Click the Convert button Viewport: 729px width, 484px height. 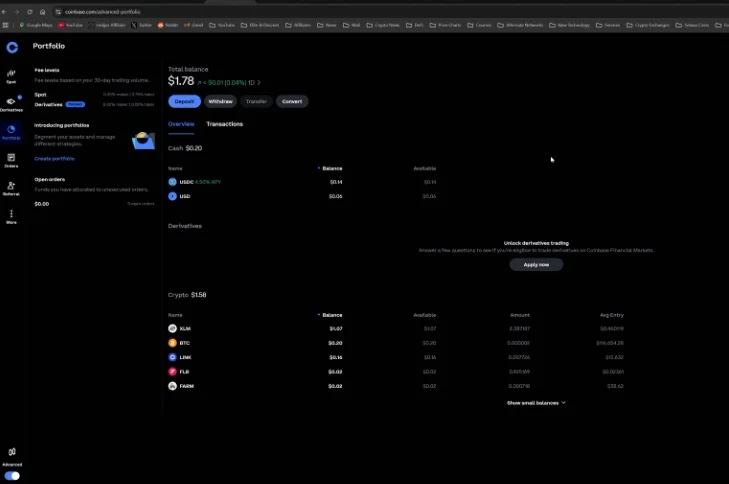(x=292, y=101)
